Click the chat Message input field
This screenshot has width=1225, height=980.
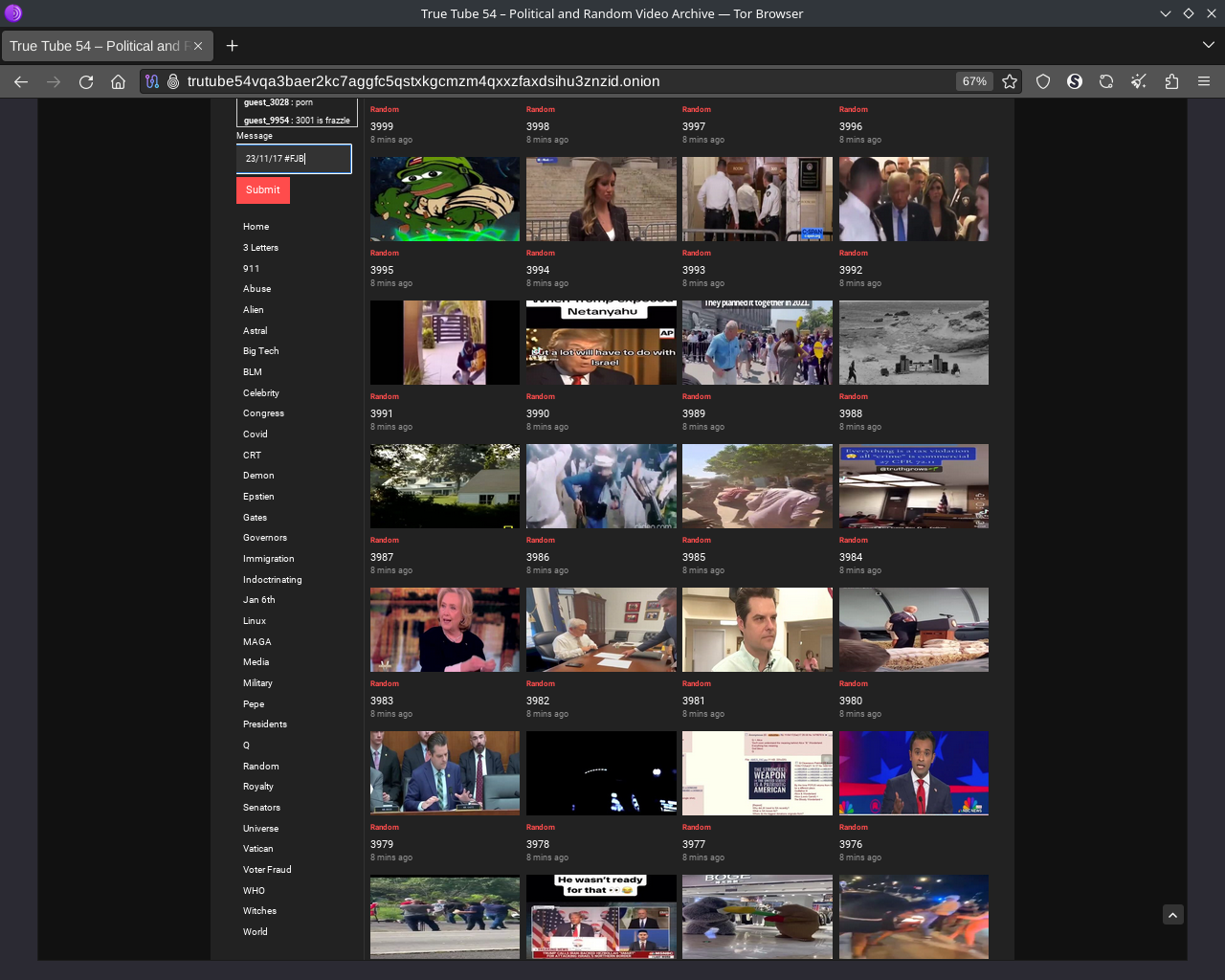pos(294,159)
